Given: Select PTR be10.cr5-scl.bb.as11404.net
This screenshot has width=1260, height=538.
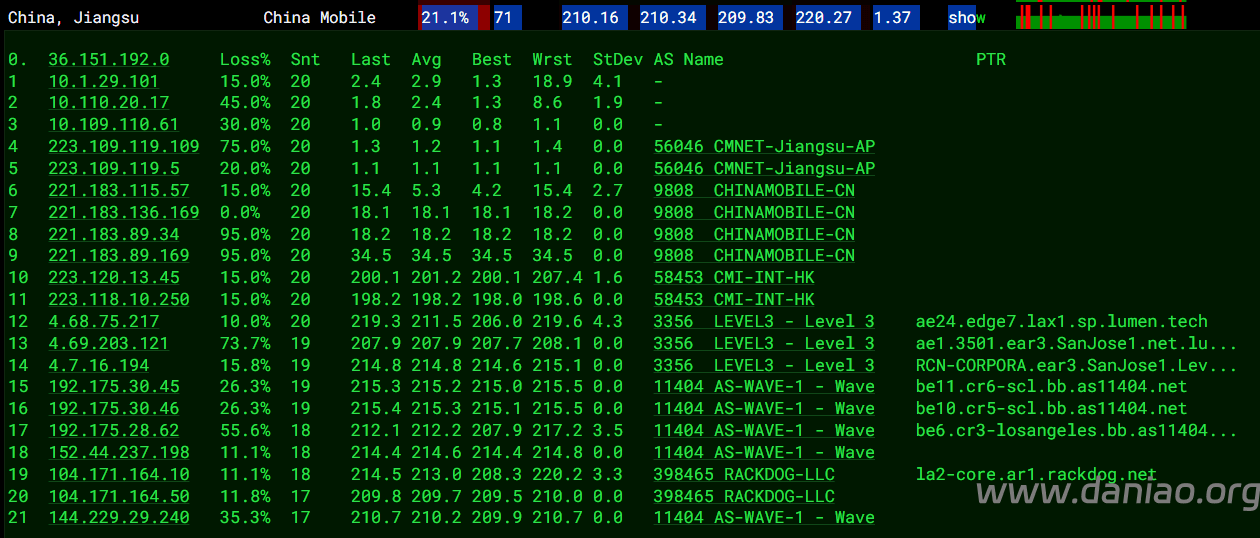Looking at the screenshot, I should (x=1052, y=409).
